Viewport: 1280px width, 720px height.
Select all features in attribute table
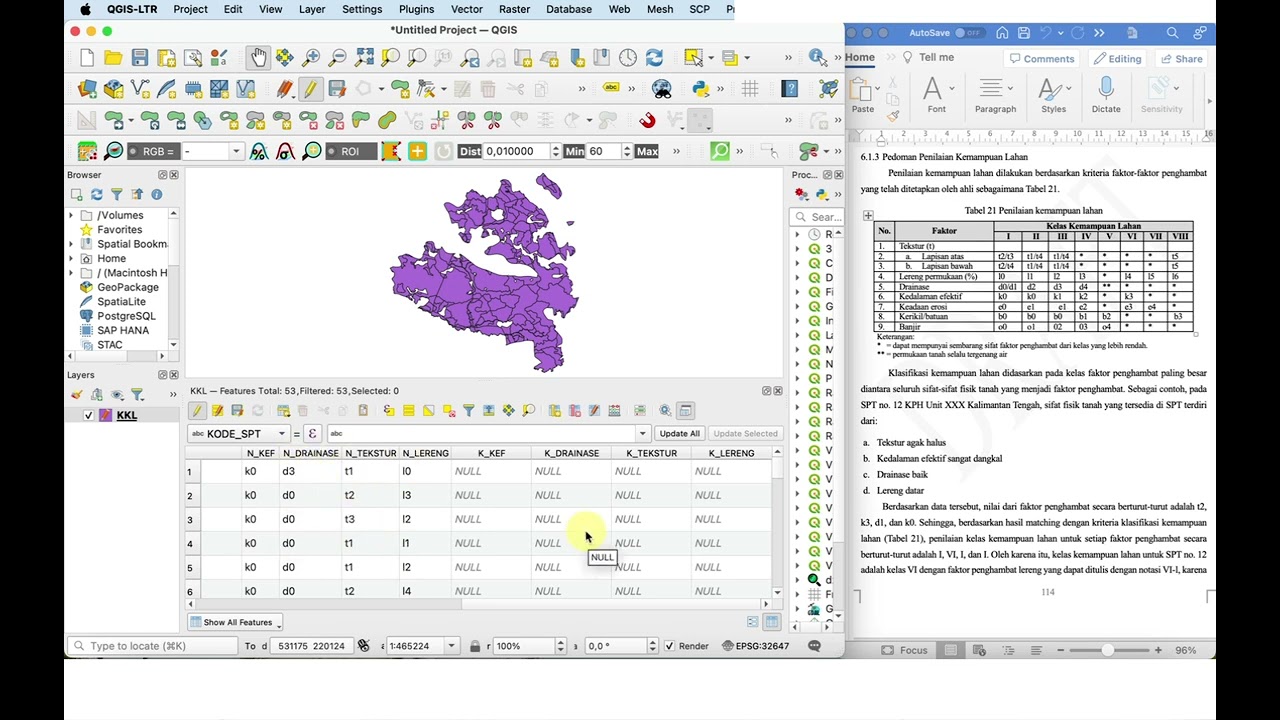point(408,411)
